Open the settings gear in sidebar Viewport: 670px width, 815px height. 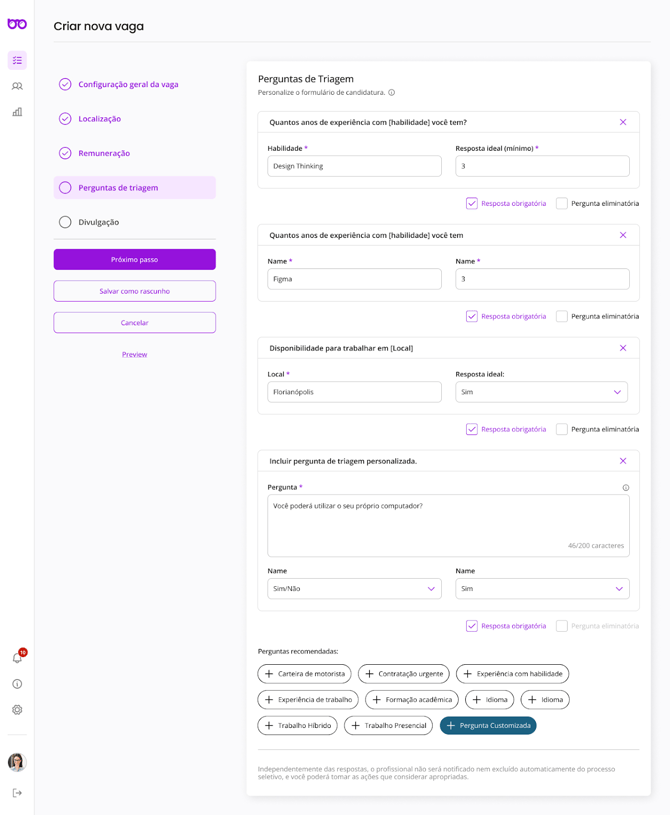[x=17, y=710]
